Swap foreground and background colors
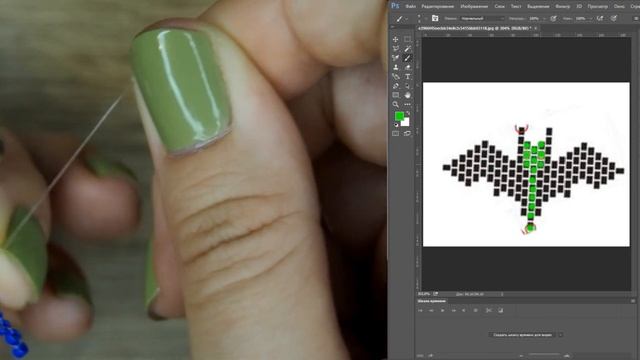Screen dimensions: 640x360 (407, 113)
